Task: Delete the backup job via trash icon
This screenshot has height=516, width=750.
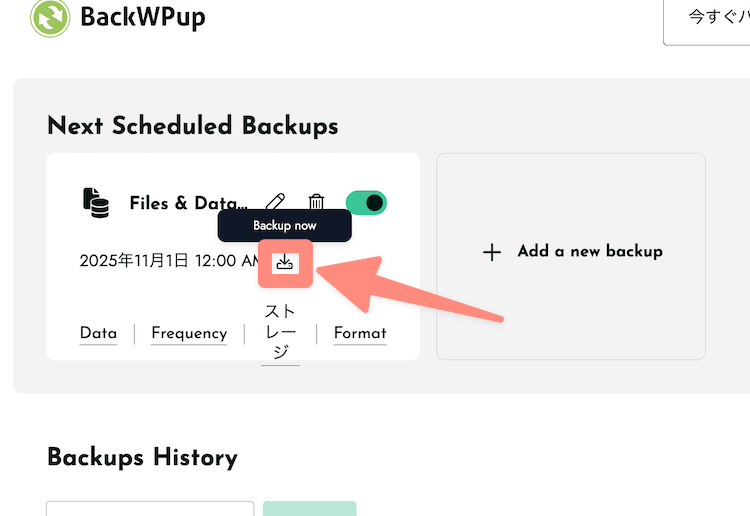Action: click(316, 203)
